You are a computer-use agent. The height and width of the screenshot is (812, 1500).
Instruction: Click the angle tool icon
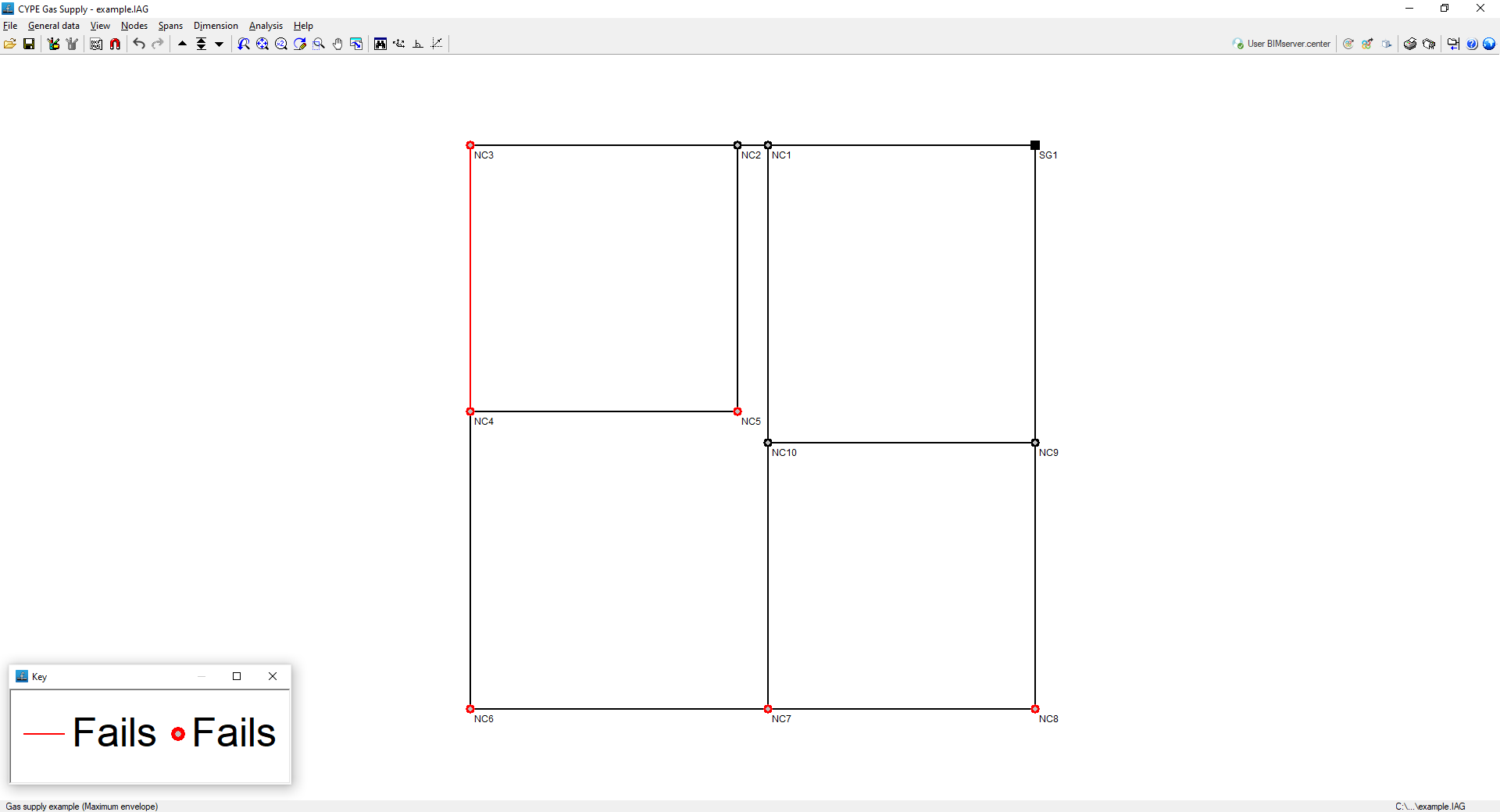418,44
